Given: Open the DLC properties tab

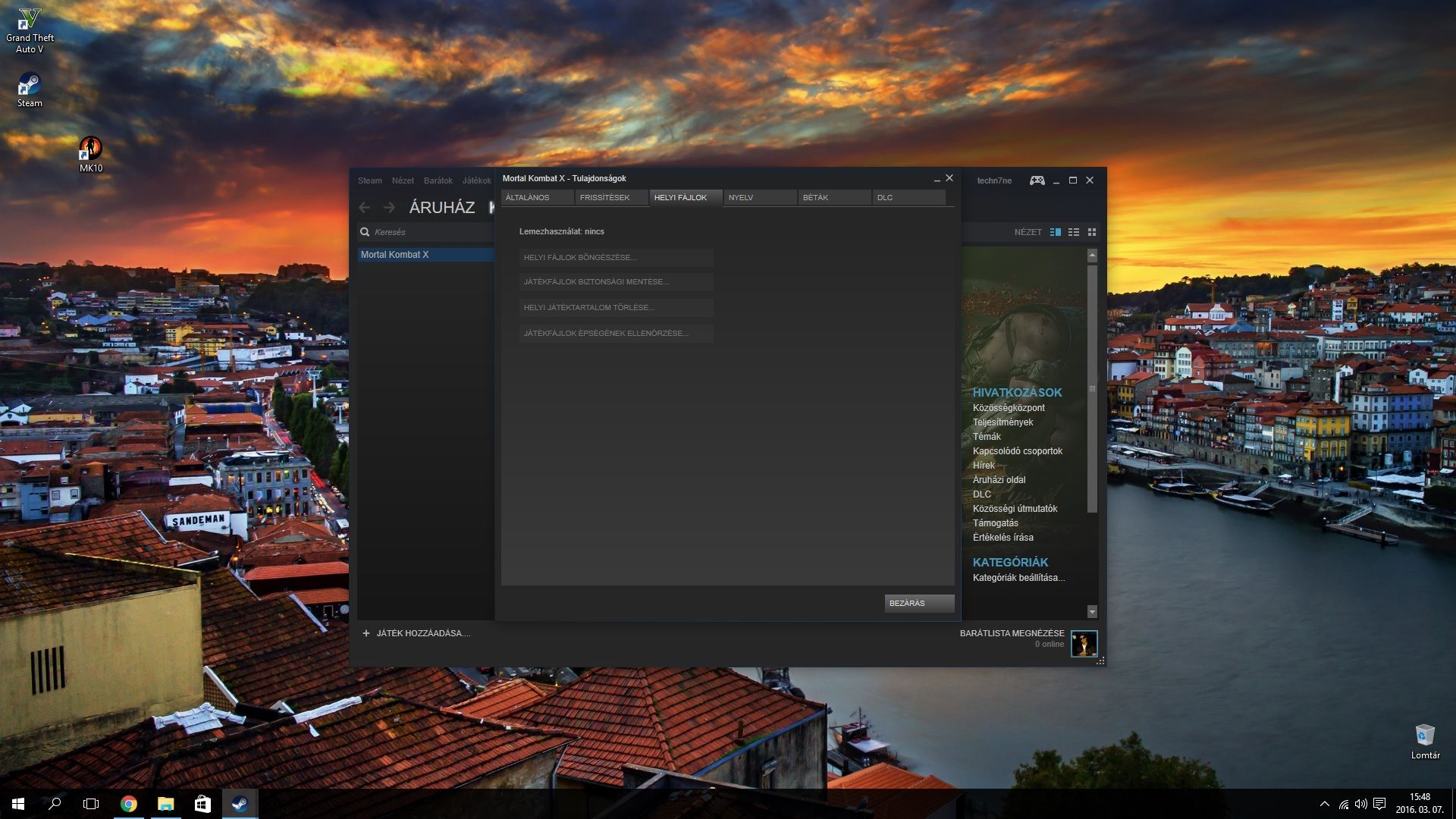Looking at the screenshot, I should [908, 197].
